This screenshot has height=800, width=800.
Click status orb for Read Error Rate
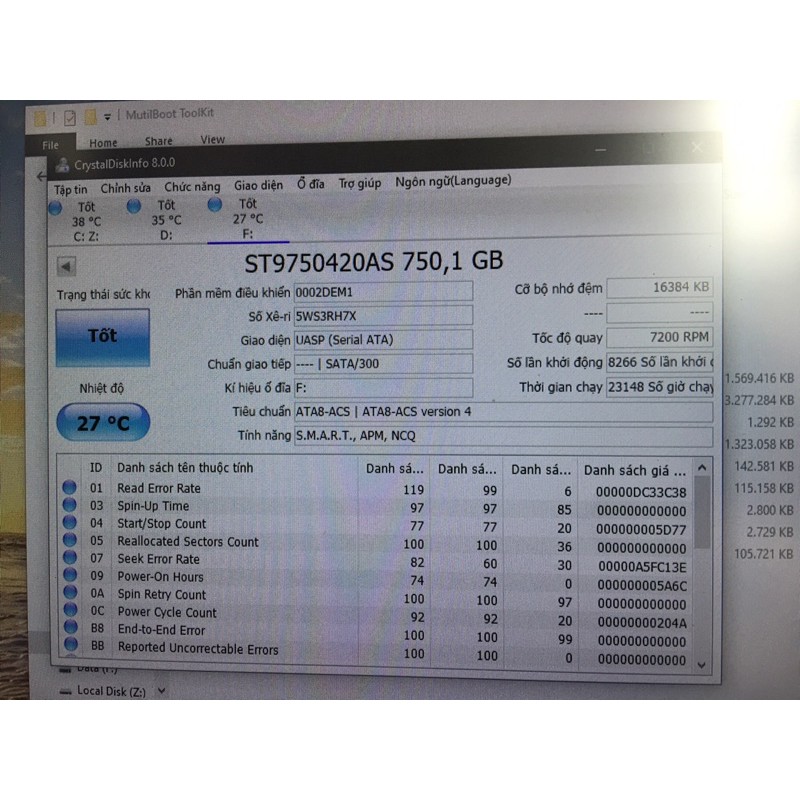pos(69,487)
